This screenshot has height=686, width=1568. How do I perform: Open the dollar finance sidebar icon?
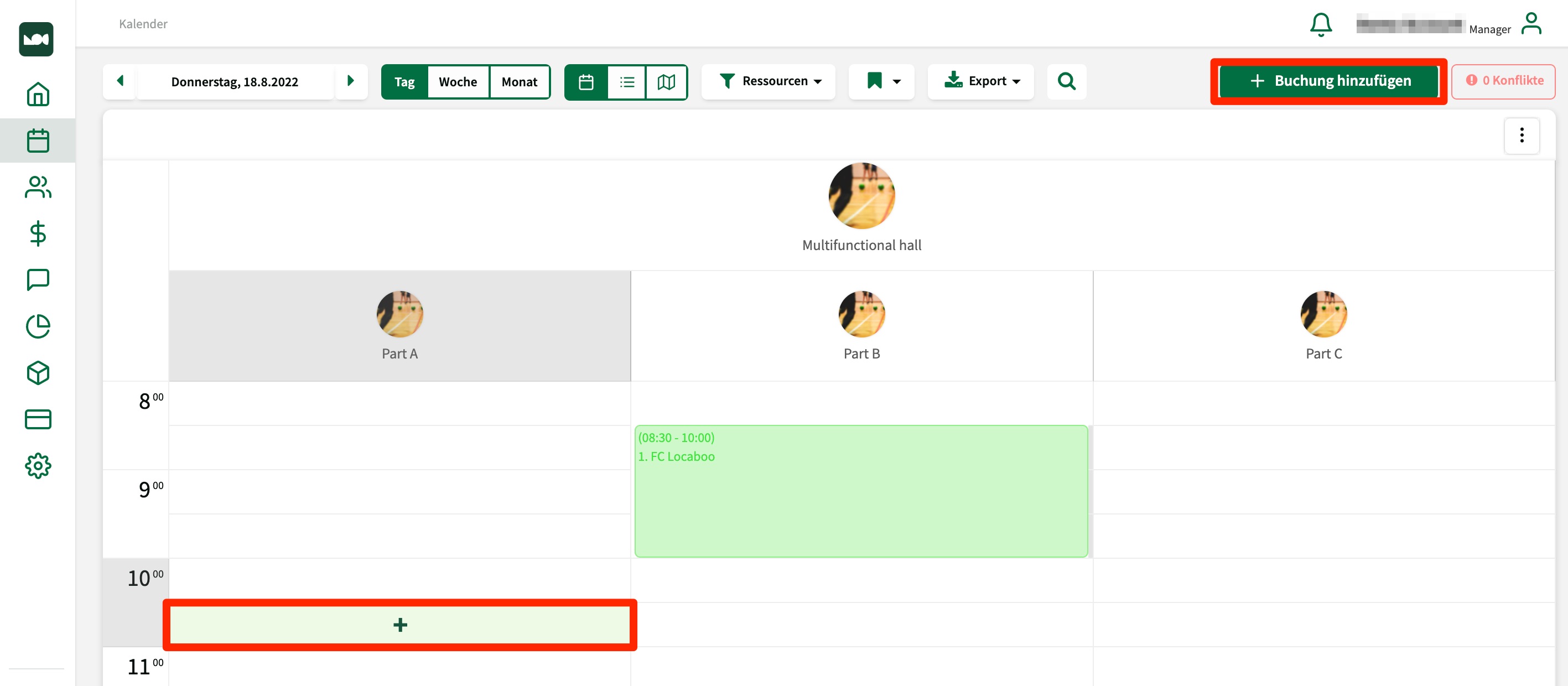tap(38, 233)
